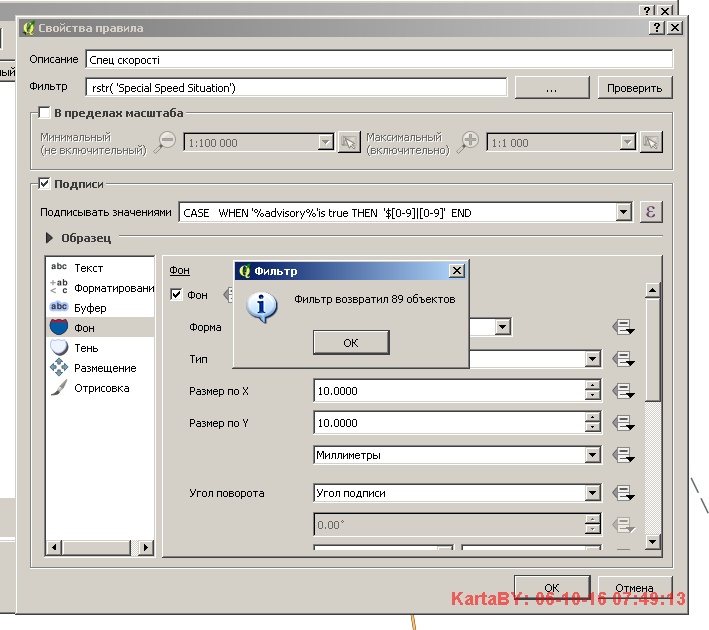Toggle the Подписи checkbox
The width and height of the screenshot is (709, 630).
click(44, 184)
